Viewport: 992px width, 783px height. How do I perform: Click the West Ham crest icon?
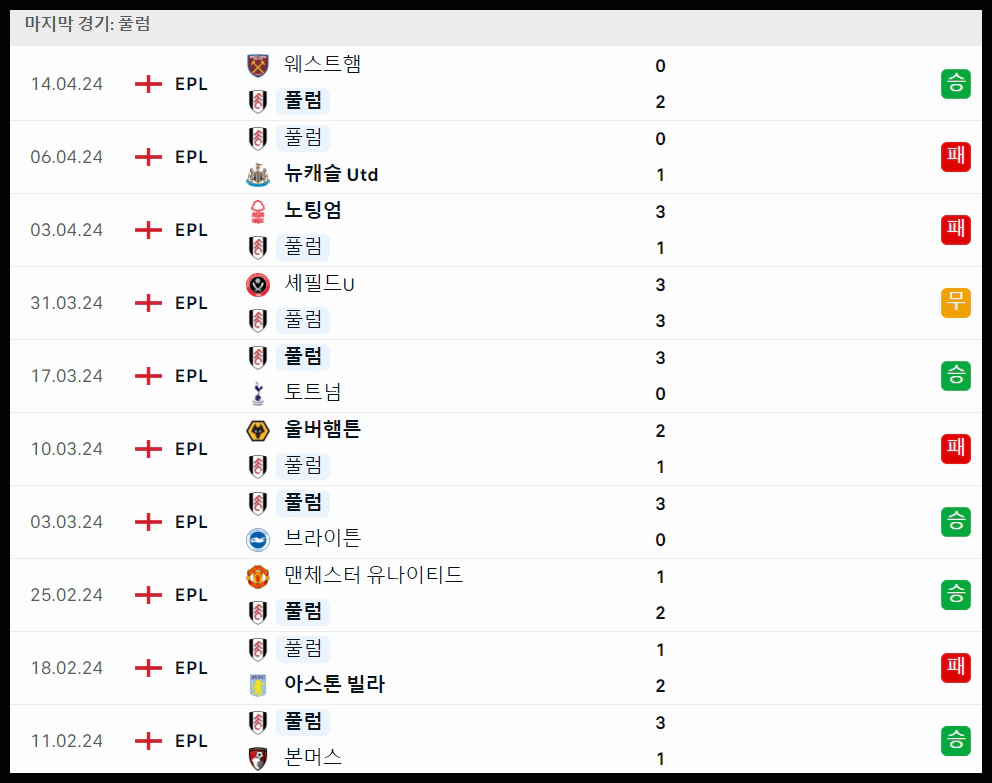click(257, 65)
